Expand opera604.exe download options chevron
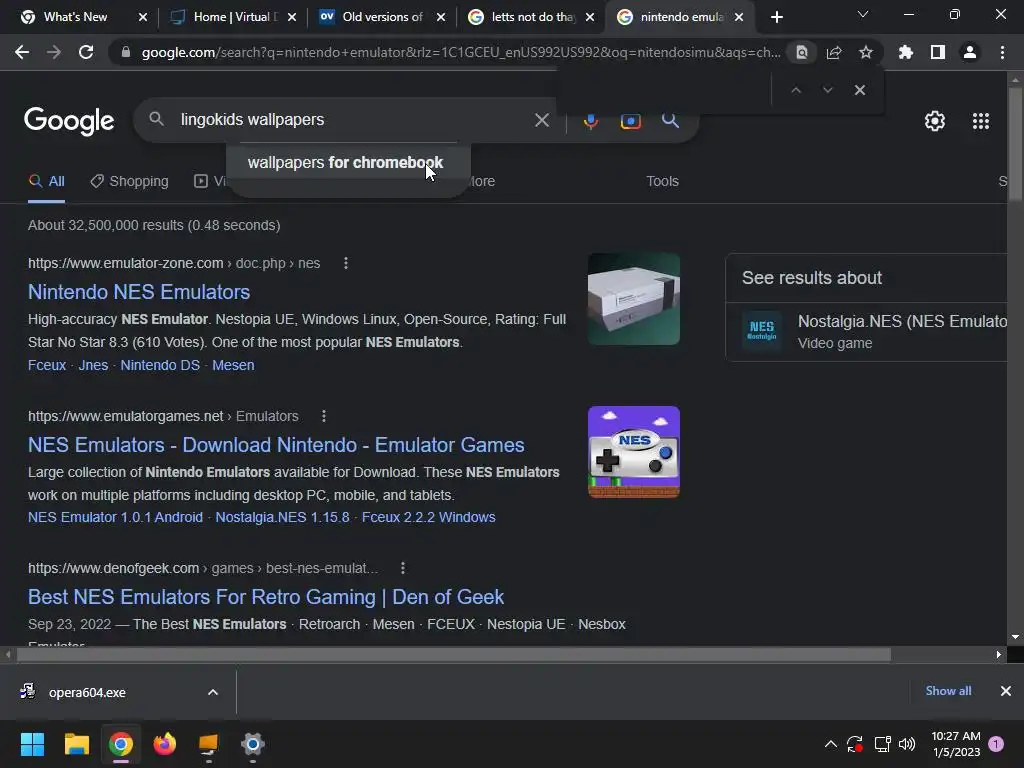Screen dimensions: 1024x768 [x=213, y=692]
